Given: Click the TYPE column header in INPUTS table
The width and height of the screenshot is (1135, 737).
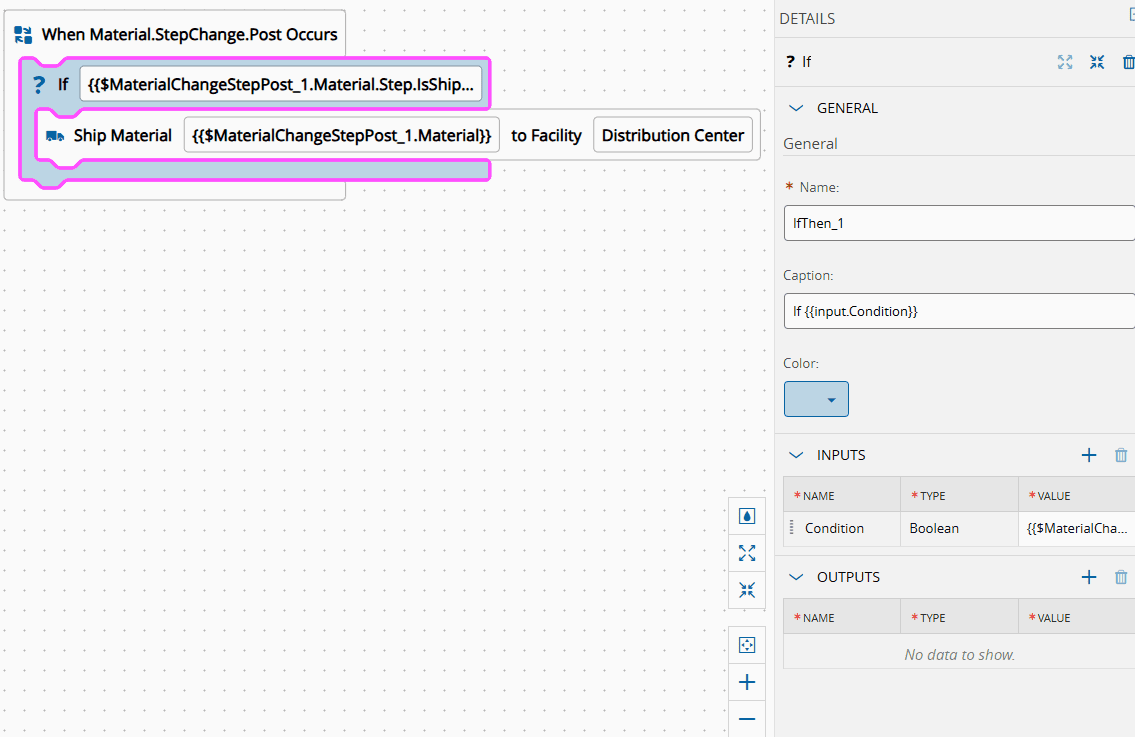Looking at the screenshot, I should pos(959,495).
